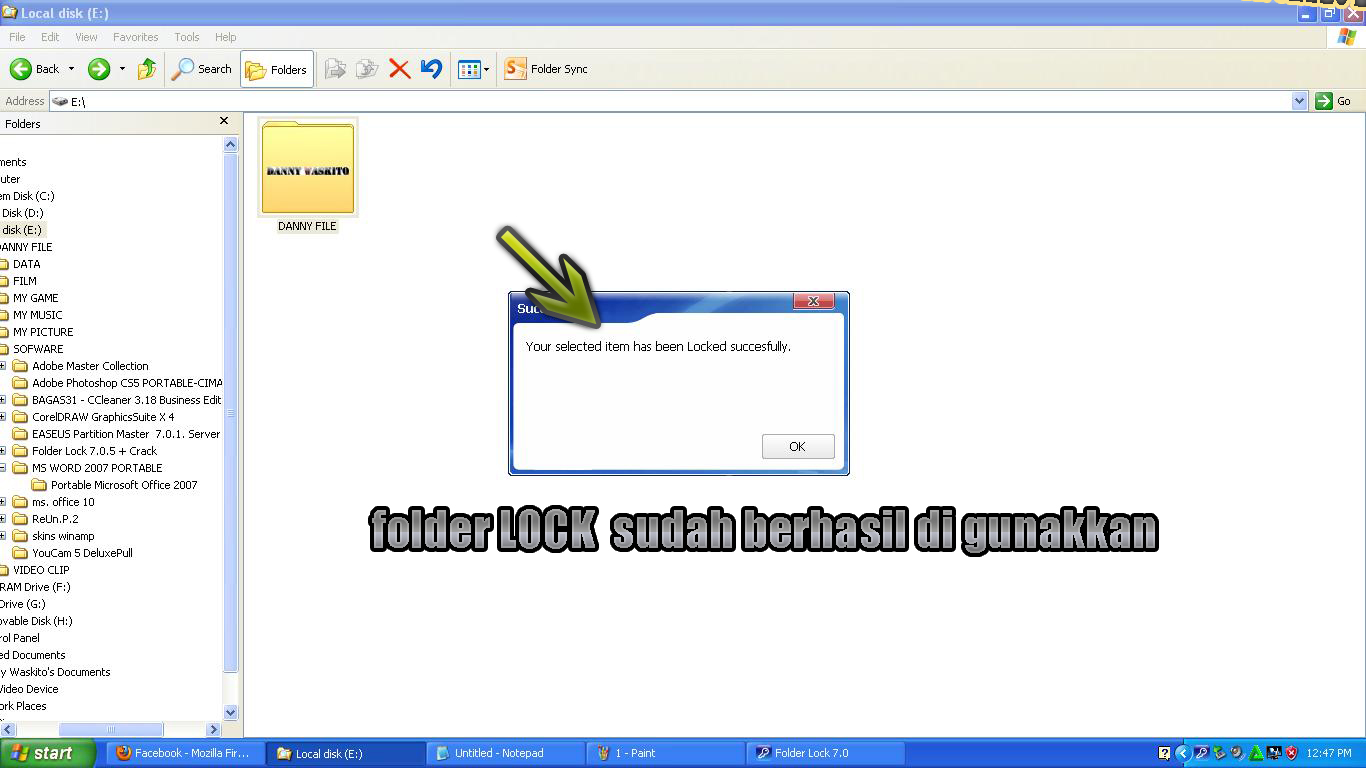Click the red Delete X icon
Image resolution: width=1366 pixels, height=768 pixels.
pyautogui.click(x=399, y=69)
